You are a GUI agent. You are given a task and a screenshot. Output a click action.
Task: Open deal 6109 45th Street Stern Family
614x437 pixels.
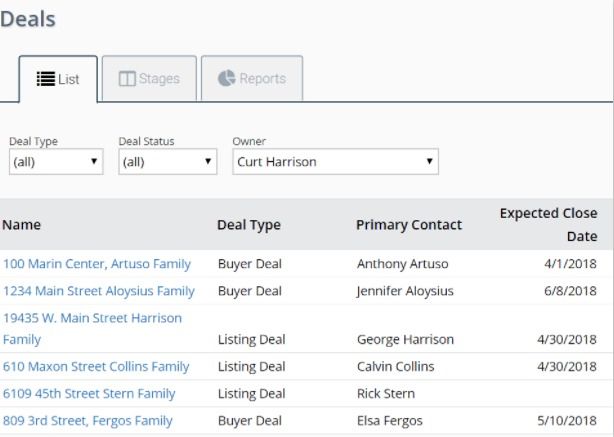pyautogui.click(x=89, y=394)
